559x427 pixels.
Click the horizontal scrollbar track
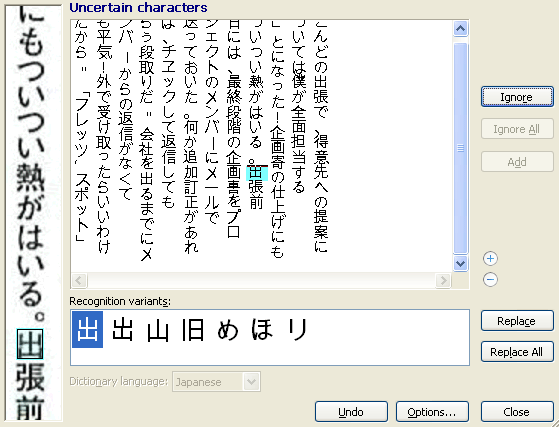(261, 280)
